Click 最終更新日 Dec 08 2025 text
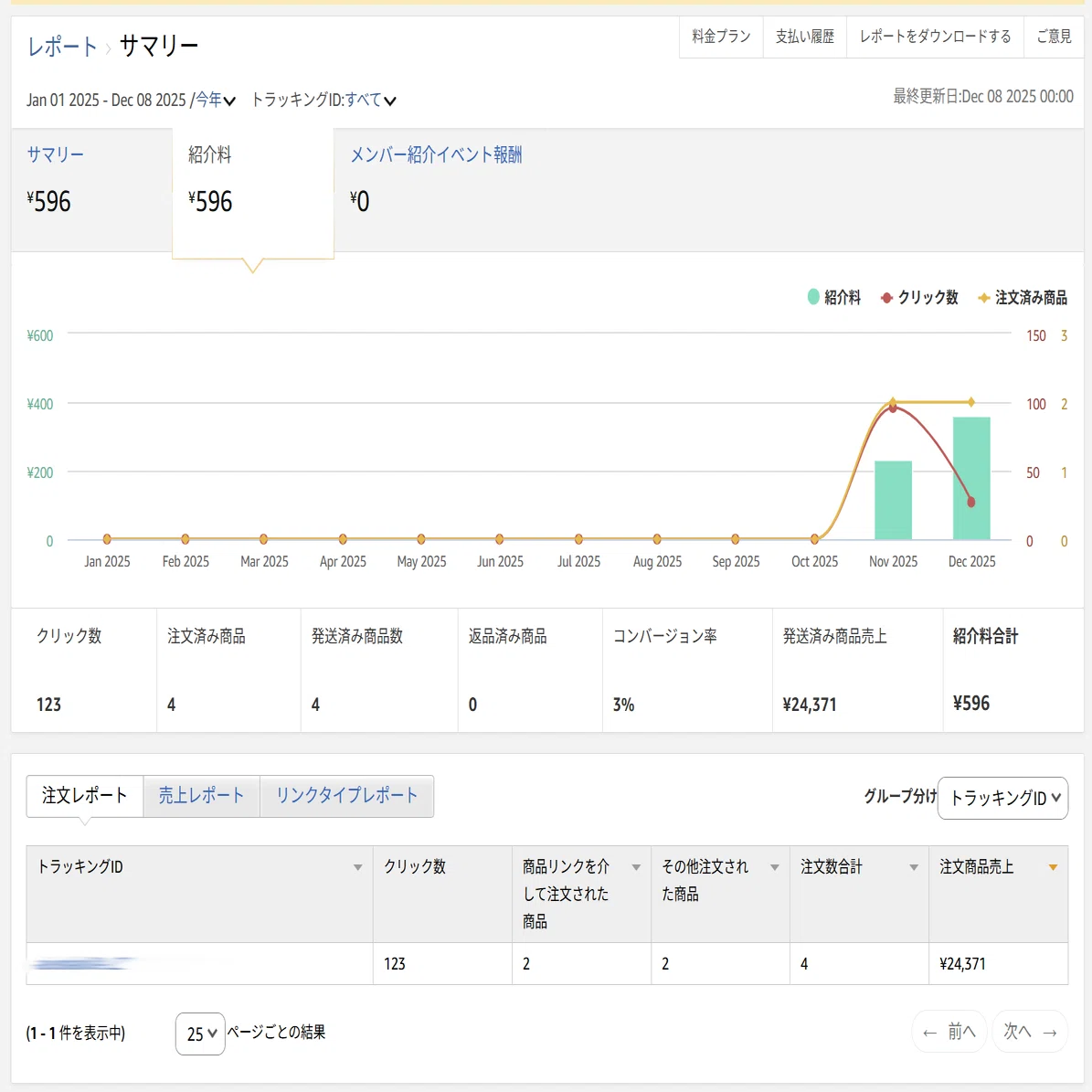This screenshot has width=1092, height=1092. coord(982,96)
